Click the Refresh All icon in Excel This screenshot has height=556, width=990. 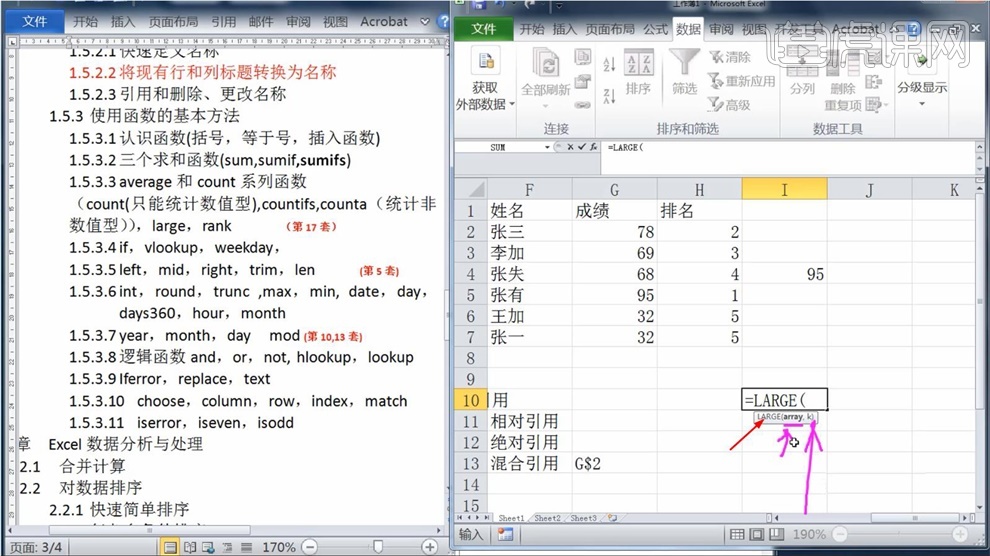point(546,63)
